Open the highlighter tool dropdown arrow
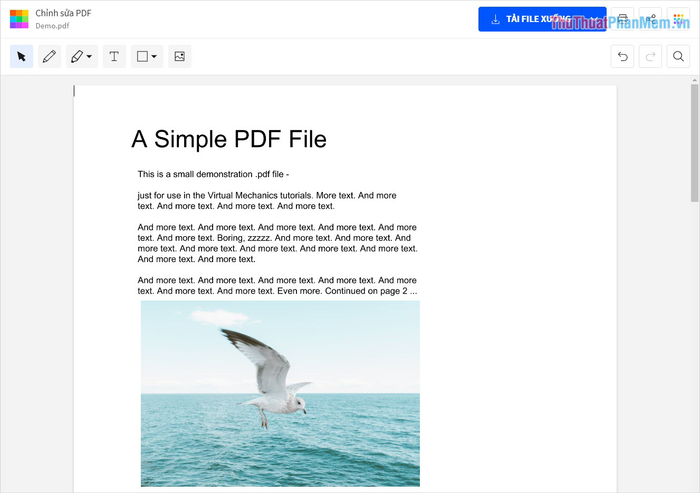Viewport: 700px width, 493px height. [89, 56]
